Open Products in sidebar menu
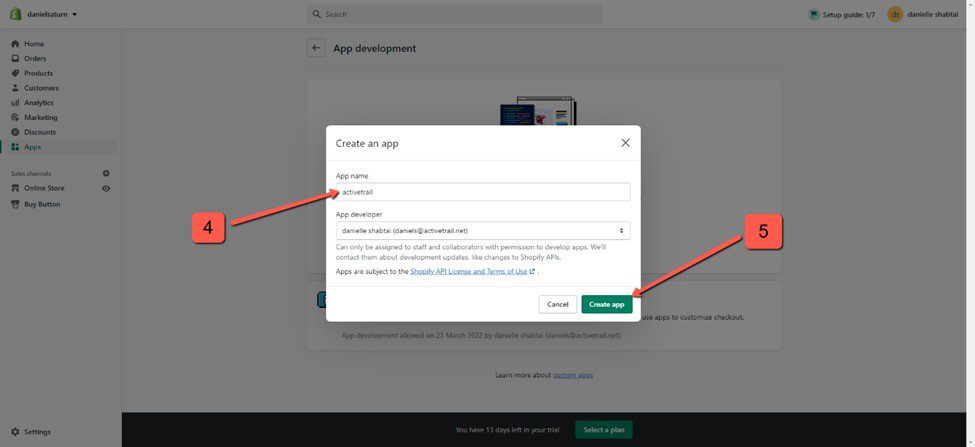The image size is (975, 447). pos(38,73)
